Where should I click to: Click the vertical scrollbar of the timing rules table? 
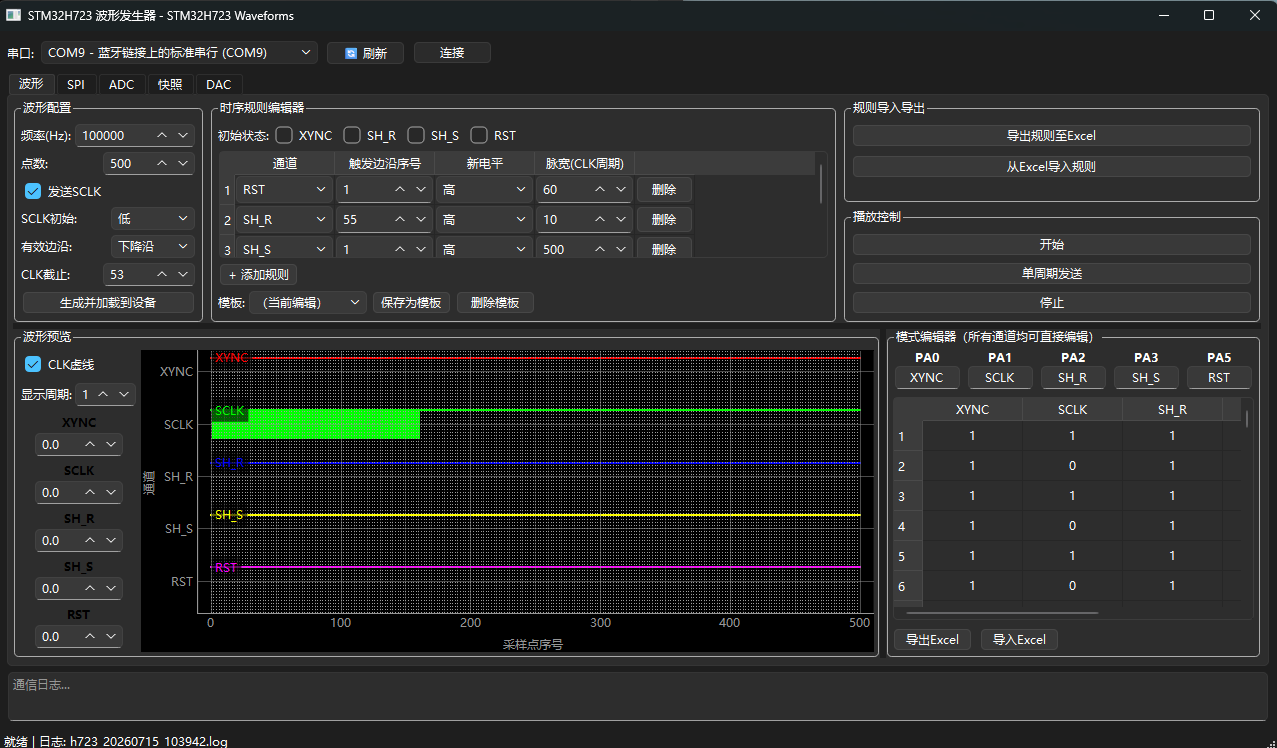coord(822,182)
